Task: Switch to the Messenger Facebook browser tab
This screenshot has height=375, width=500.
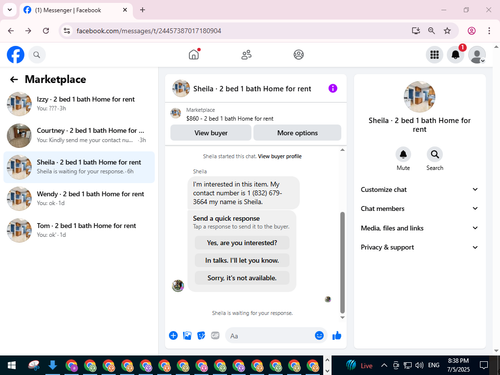Action: [76, 10]
